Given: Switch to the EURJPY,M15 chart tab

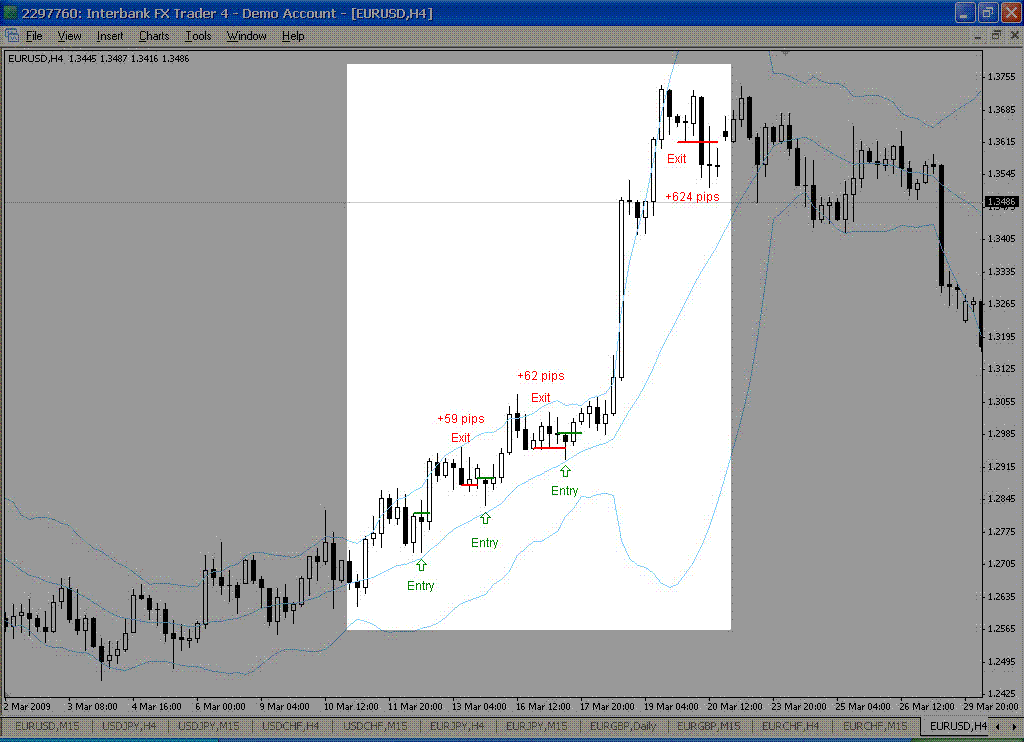Looking at the screenshot, I should pyautogui.click(x=537, y=726).
